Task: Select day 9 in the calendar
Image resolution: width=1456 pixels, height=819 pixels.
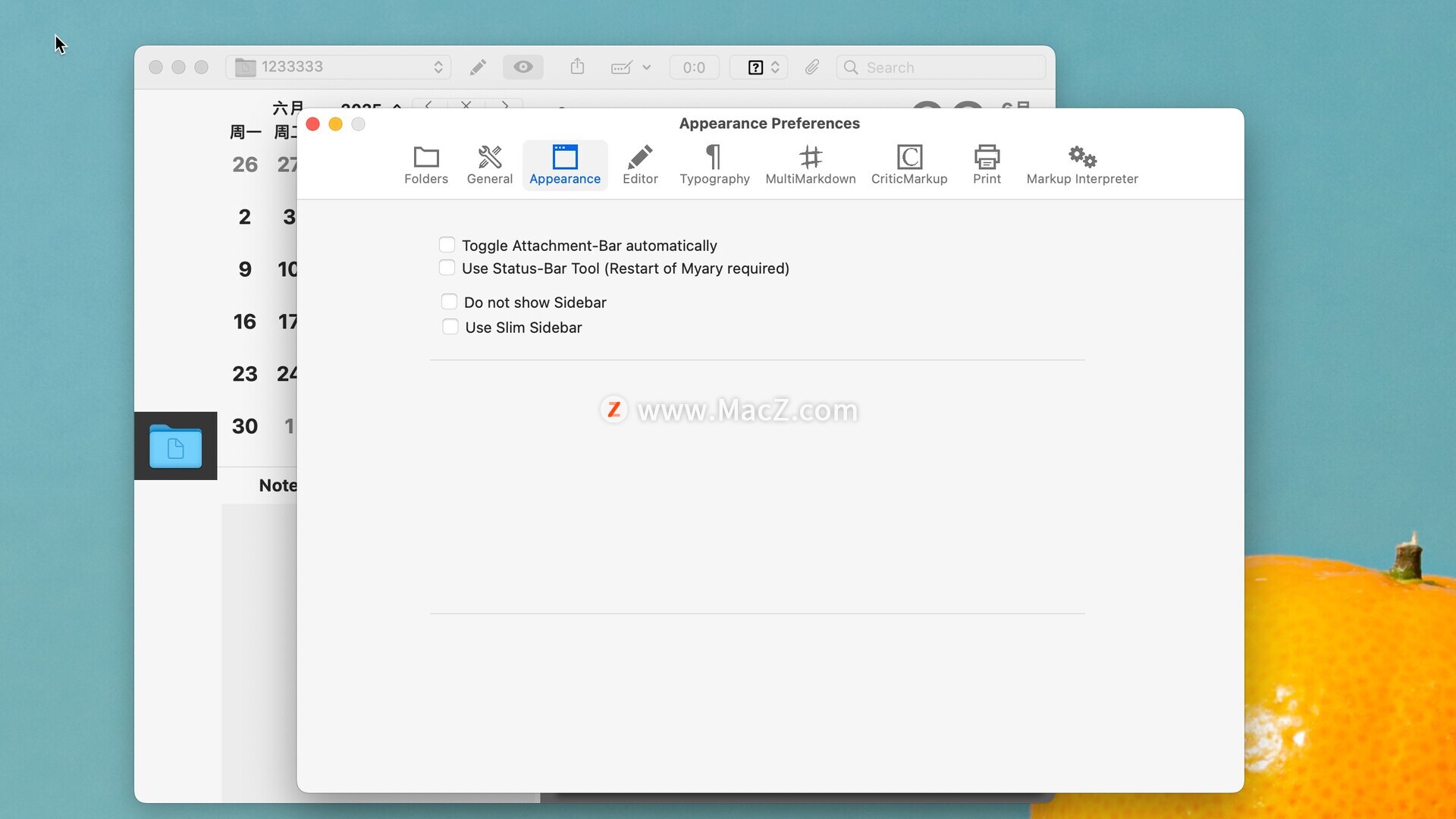Action: (x=245, y=269)
